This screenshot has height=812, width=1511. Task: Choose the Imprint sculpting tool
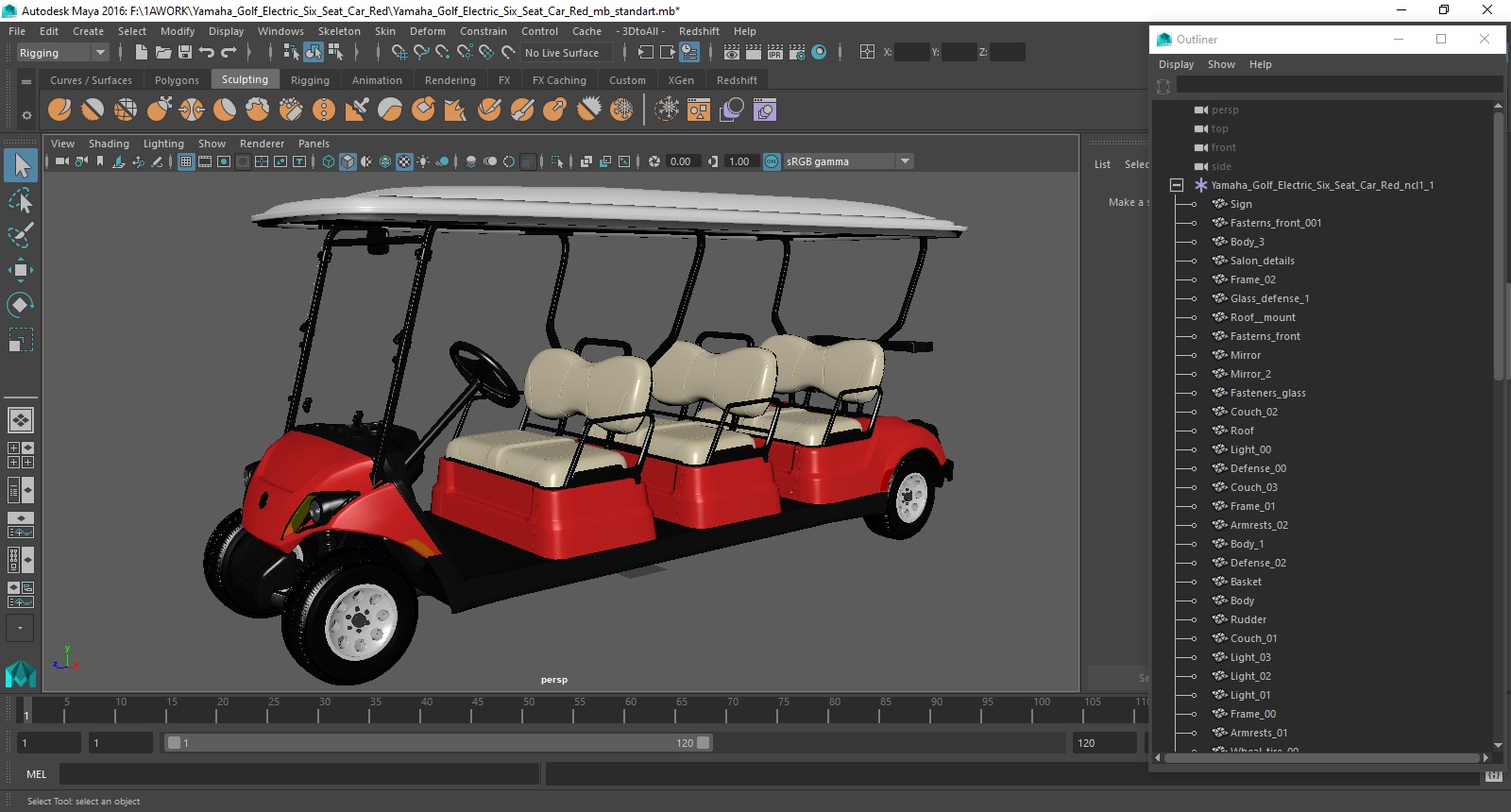click(357, 110)
